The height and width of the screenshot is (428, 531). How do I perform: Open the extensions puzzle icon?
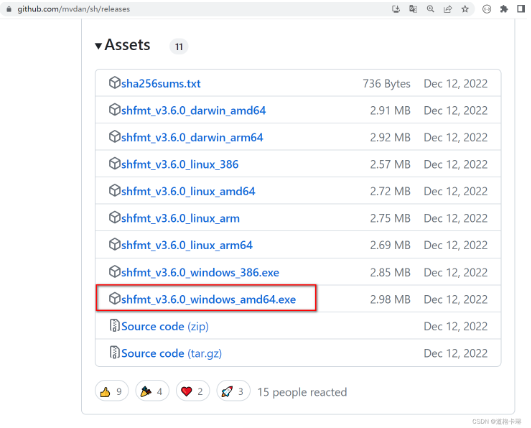pyautogui.click(x=504, y=9)
